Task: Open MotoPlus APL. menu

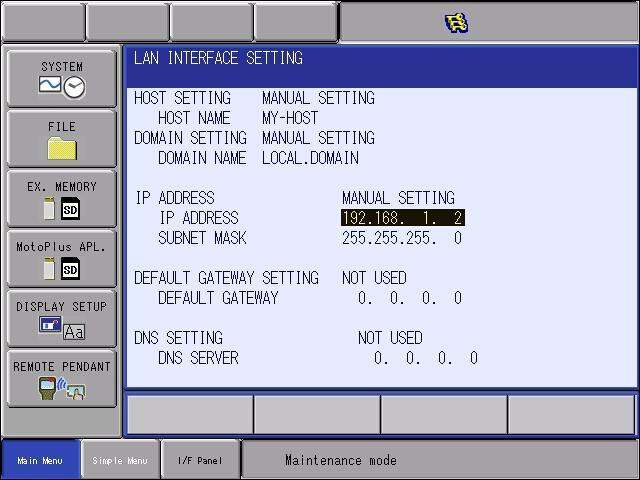Action: pos(62,259)
